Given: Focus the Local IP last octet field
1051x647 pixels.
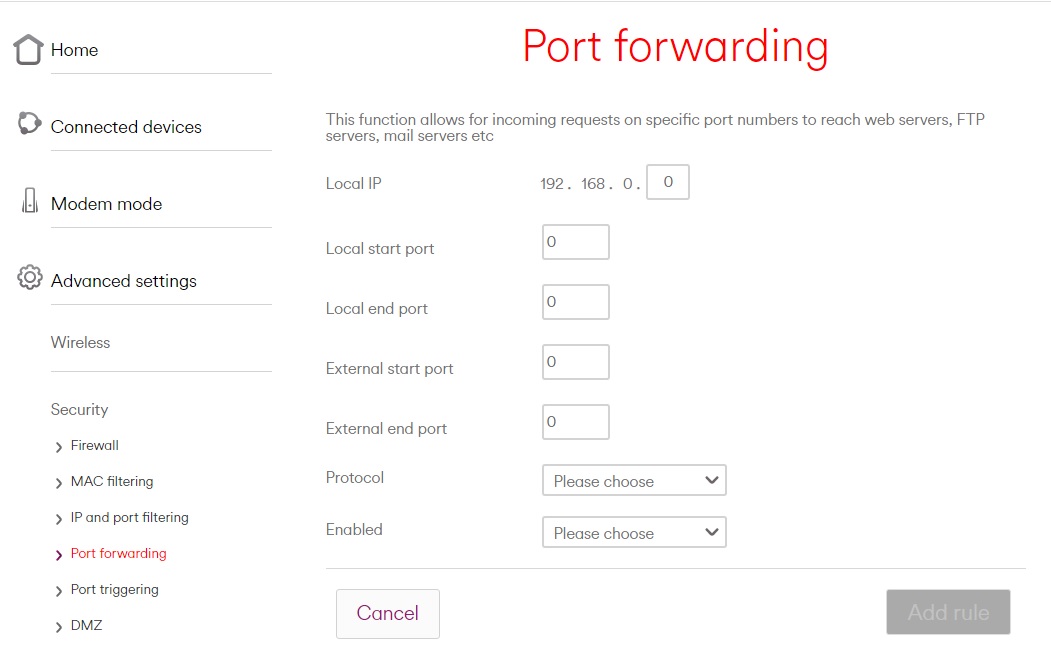Looking at the screenshot, I should click(668, 183).
